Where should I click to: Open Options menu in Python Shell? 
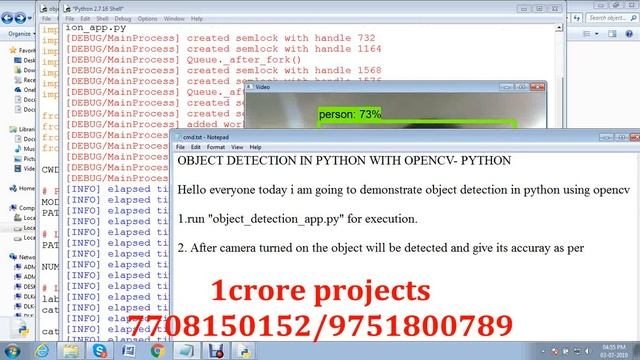pos(147,19)
